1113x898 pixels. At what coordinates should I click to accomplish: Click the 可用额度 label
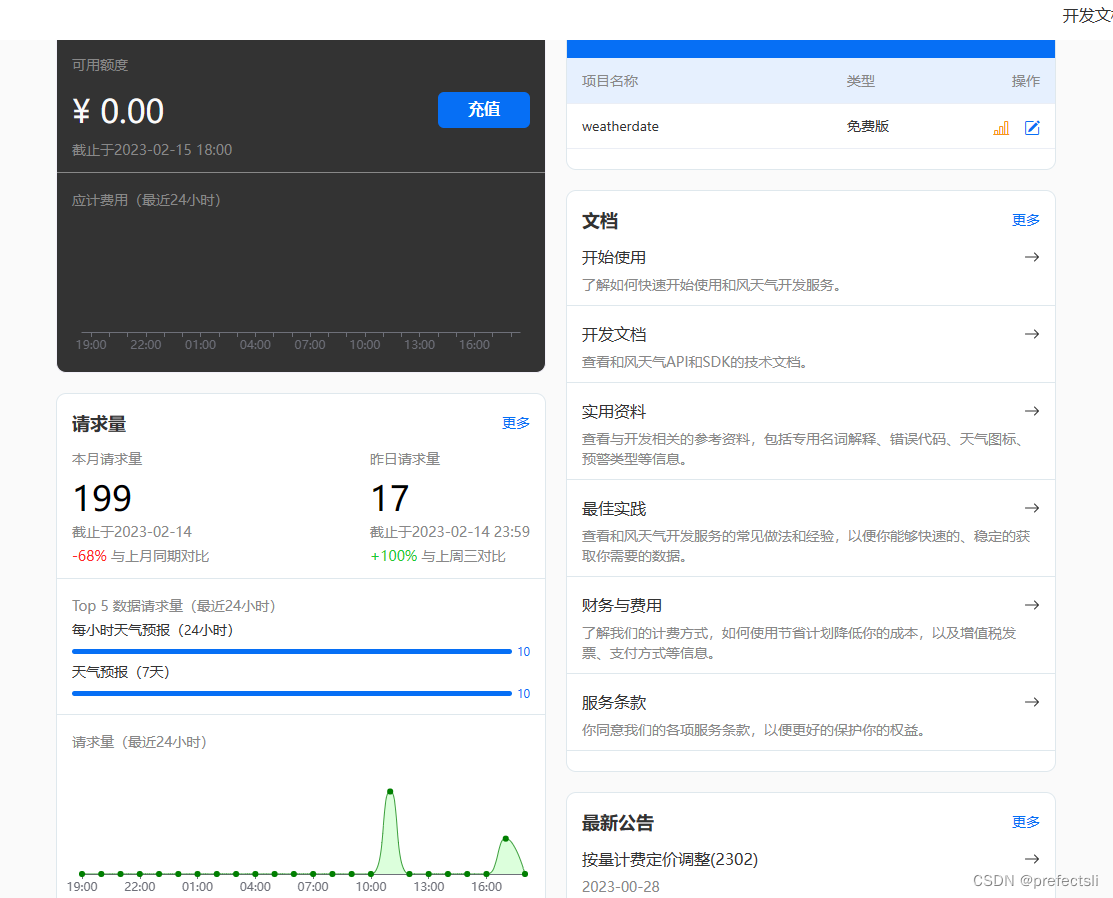(100, 65)
